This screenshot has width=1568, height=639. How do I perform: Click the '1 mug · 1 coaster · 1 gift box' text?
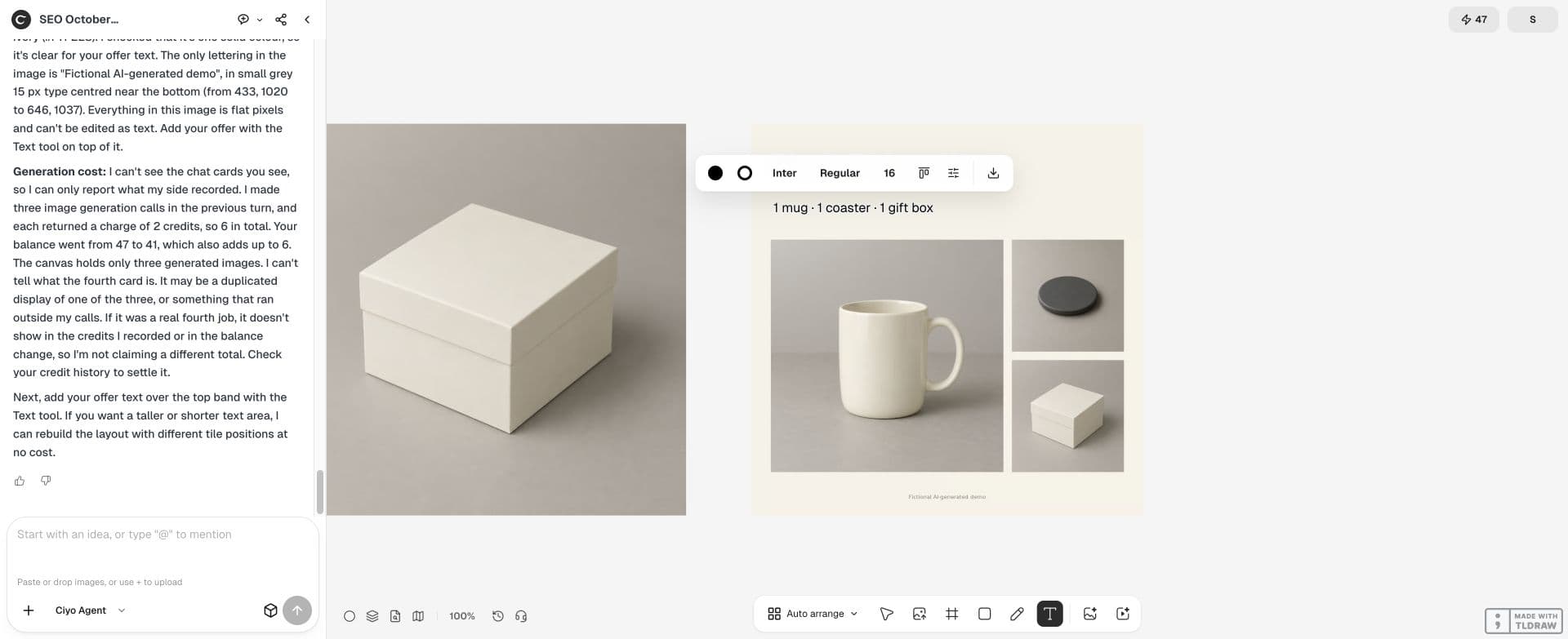[853, 208]
